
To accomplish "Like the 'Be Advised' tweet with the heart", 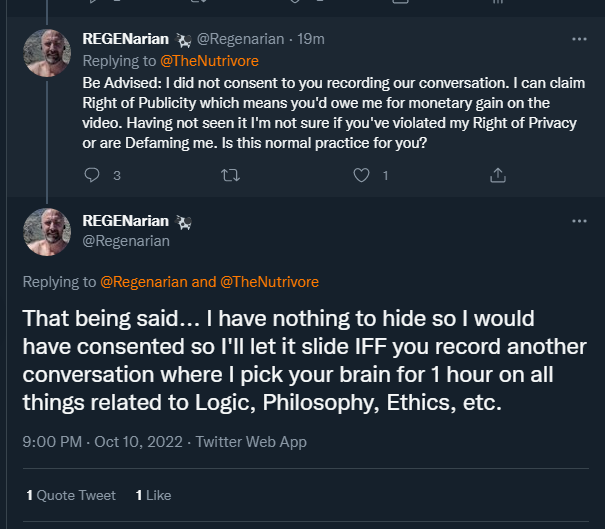I will pos(362,175).
